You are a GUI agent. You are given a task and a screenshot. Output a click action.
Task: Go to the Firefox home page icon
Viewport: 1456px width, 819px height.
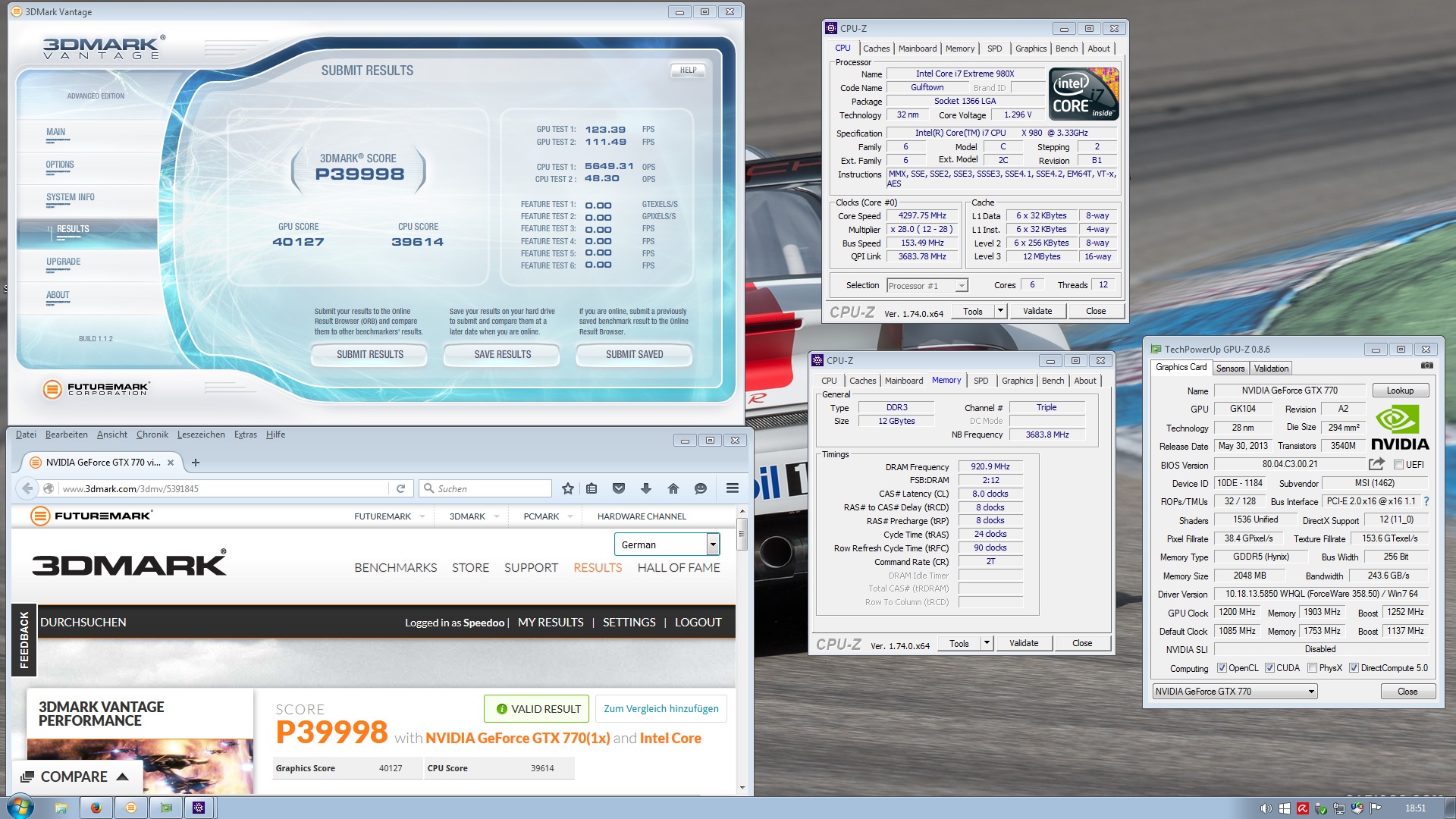673,488
